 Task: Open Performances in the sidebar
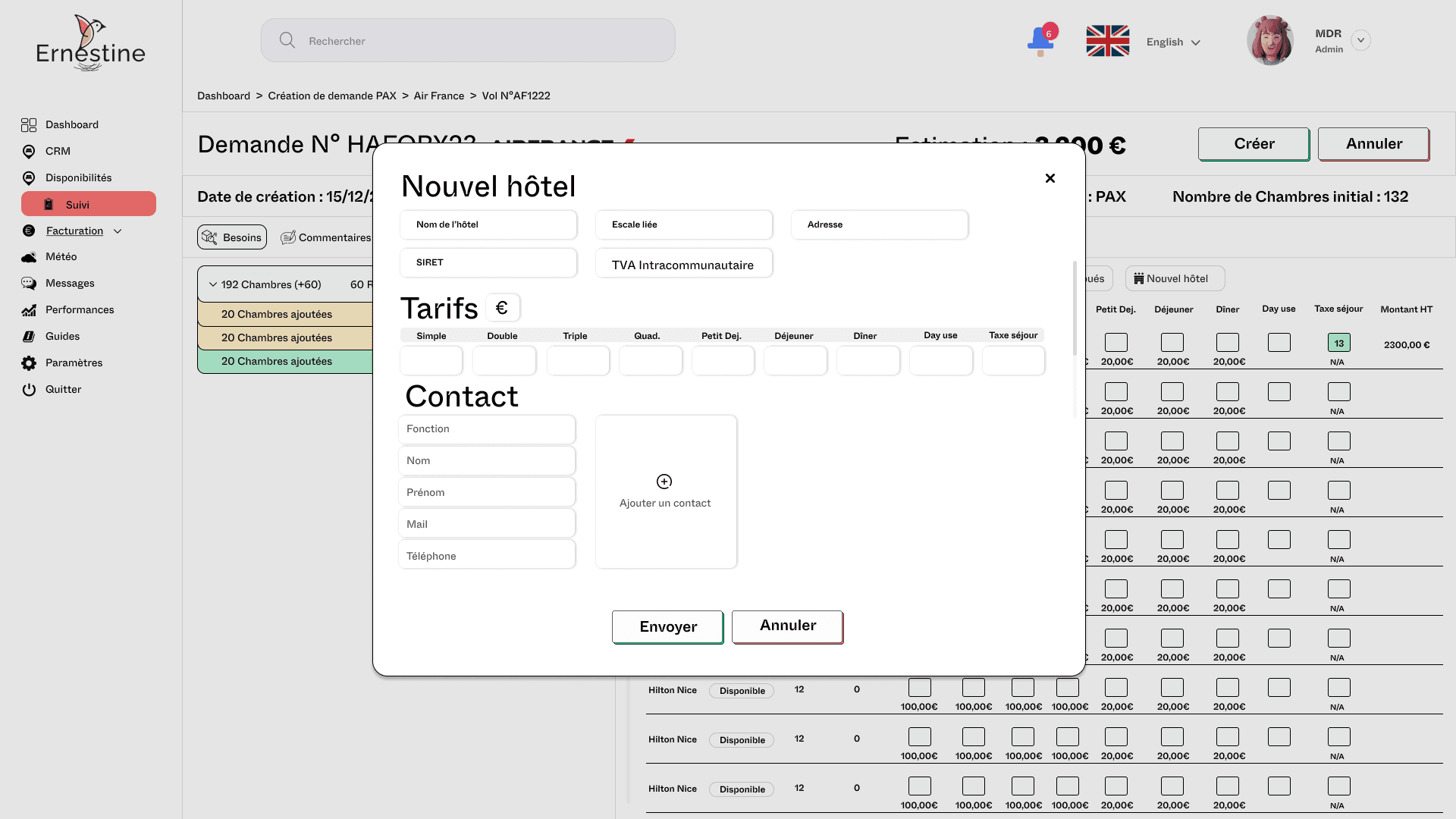(x=79, y=310)
